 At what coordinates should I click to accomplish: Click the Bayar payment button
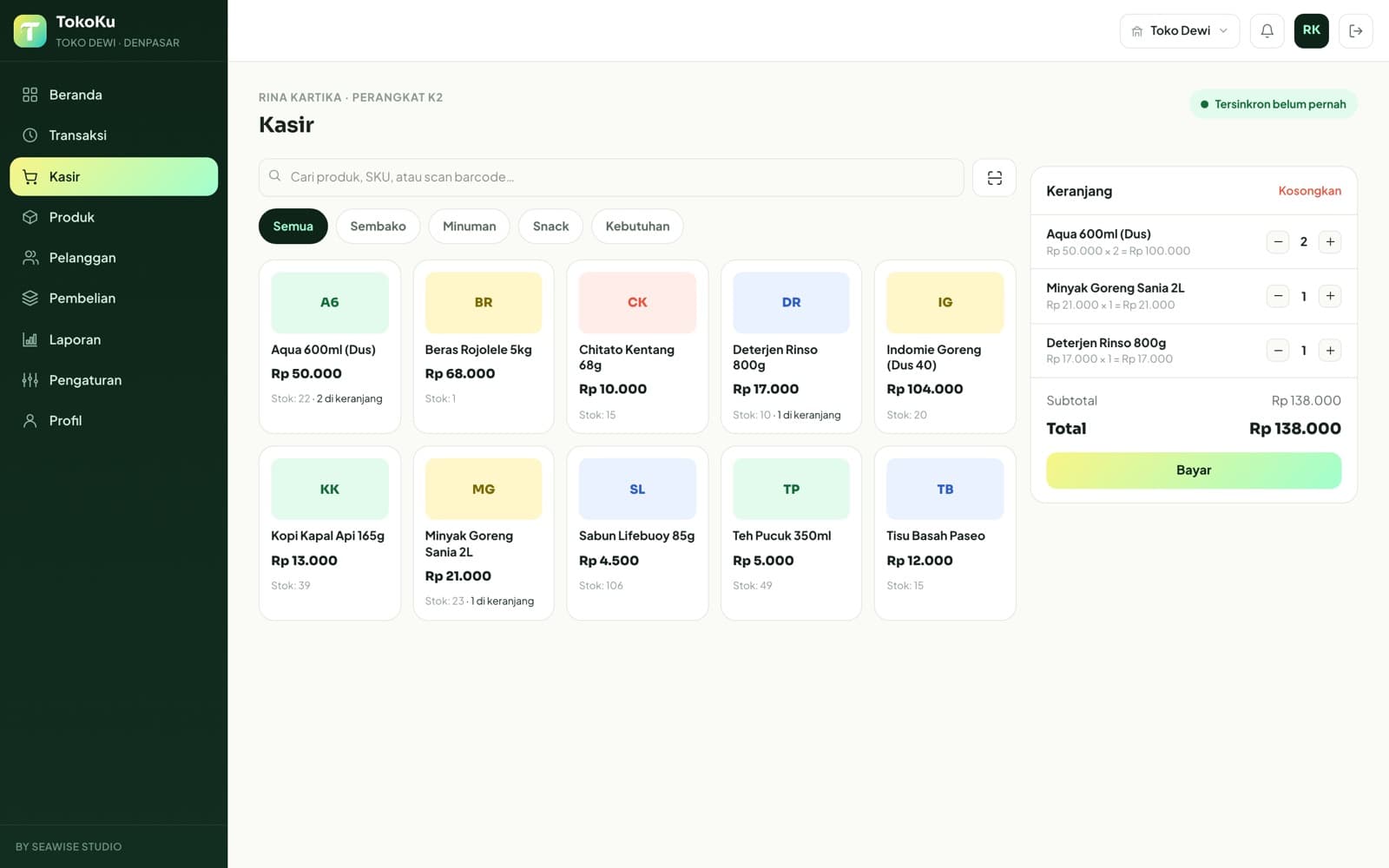click(1194, 470)
